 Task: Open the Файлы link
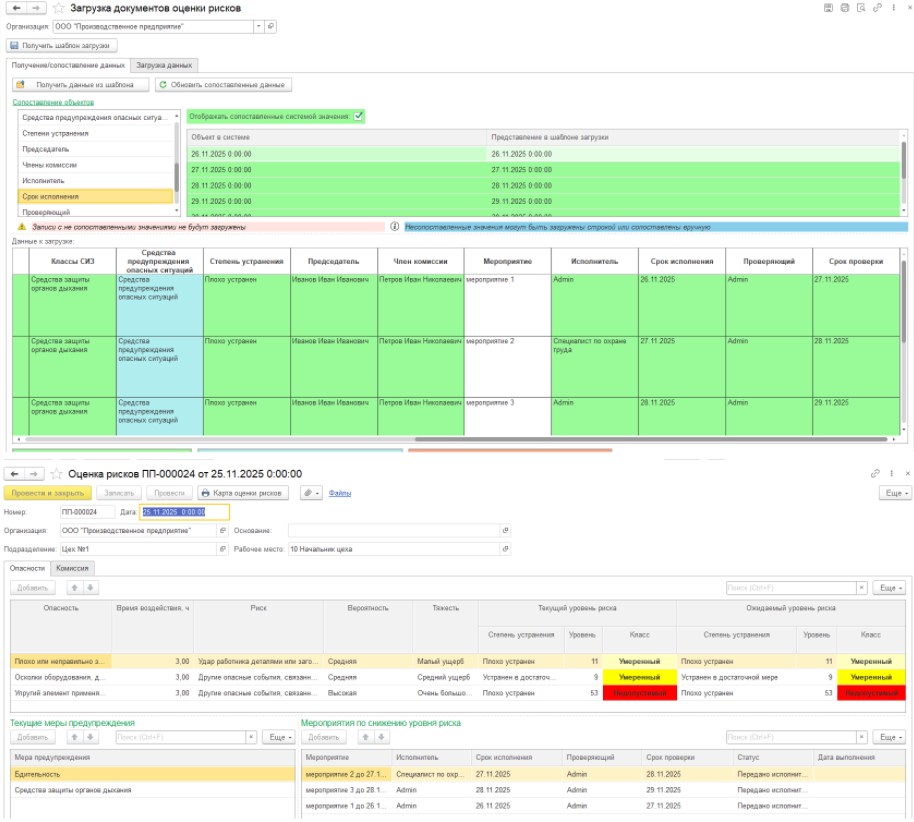339,493
